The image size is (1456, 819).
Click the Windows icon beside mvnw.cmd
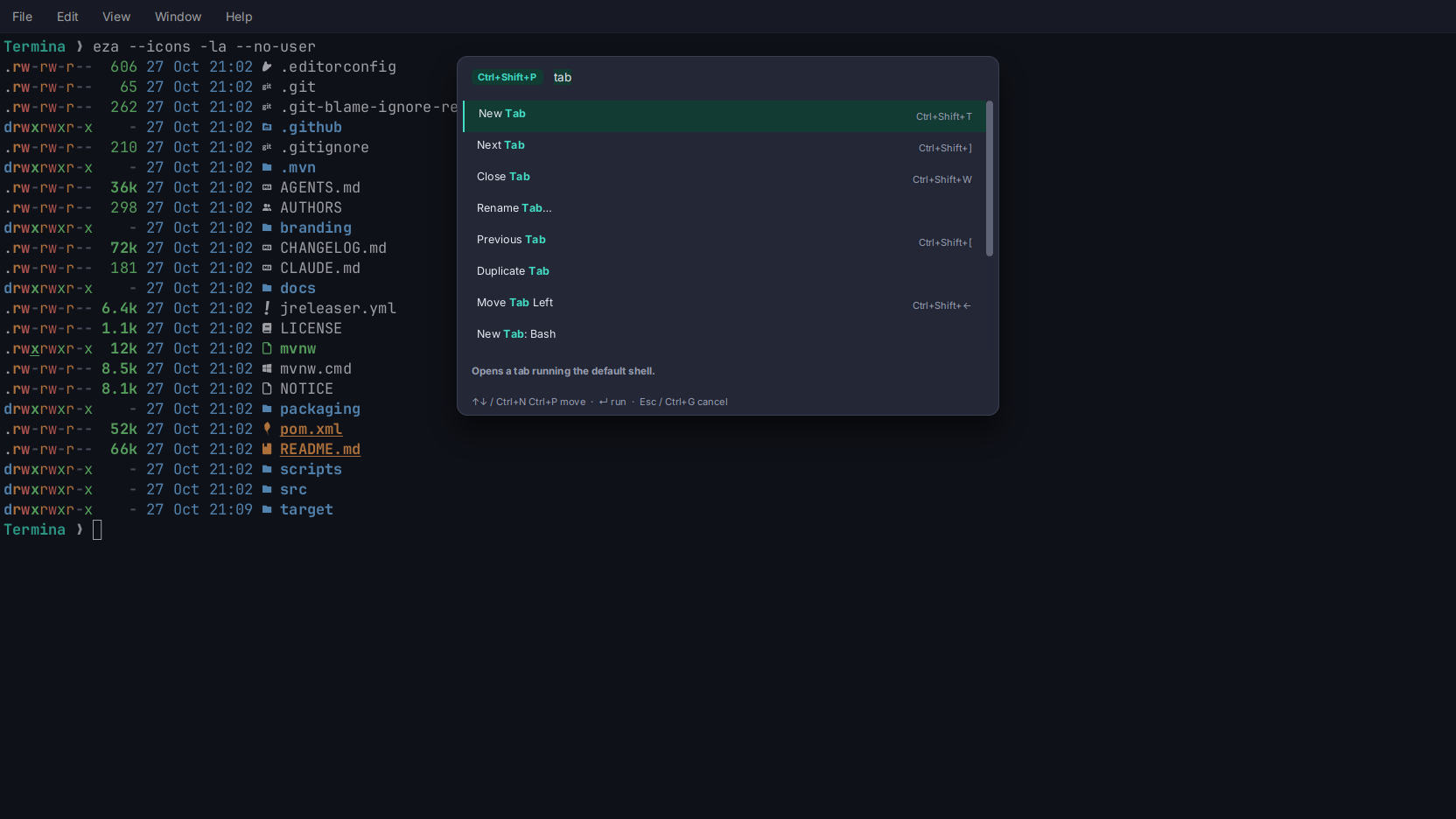(x=267, y=368)
